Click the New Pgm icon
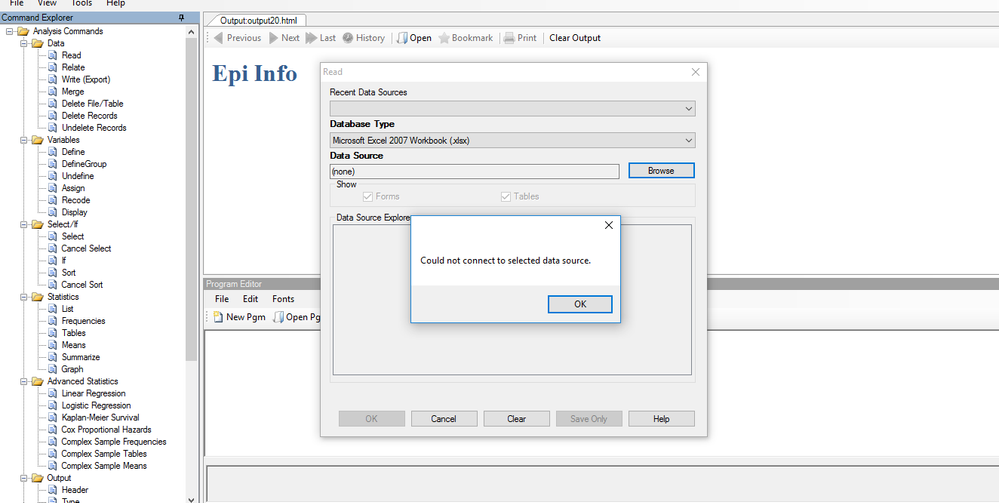The height and width of the screenshot is (503, 999). [x=218, y=317]
